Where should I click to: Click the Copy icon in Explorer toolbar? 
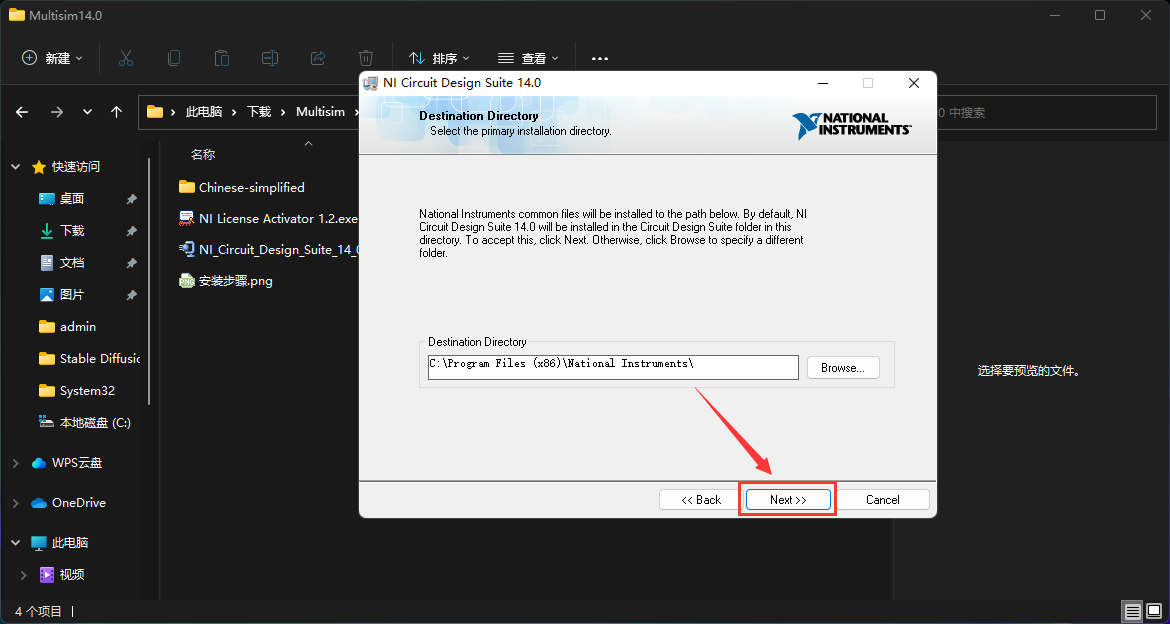[174, 57]
